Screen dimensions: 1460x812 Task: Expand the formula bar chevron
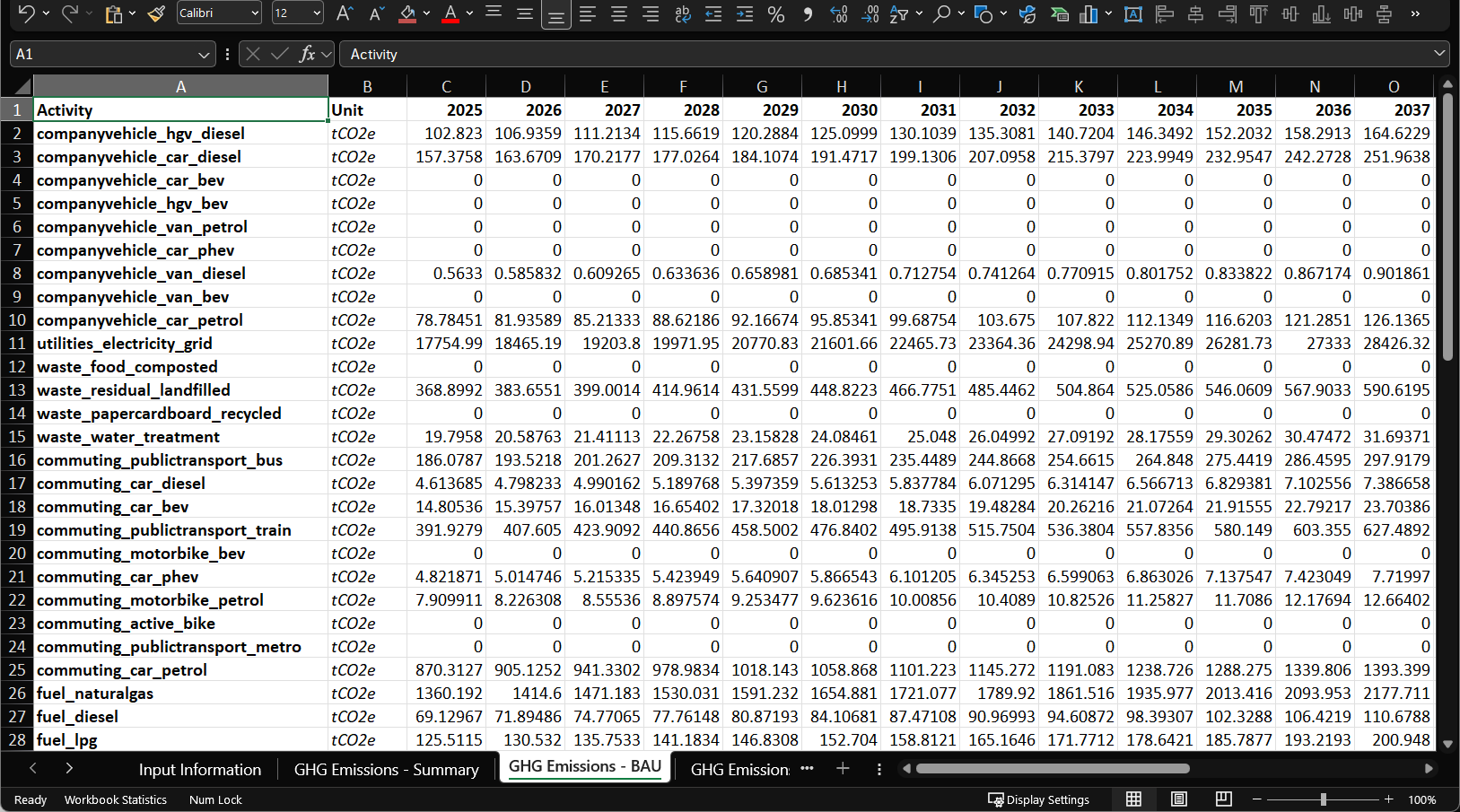(1440, 54)
